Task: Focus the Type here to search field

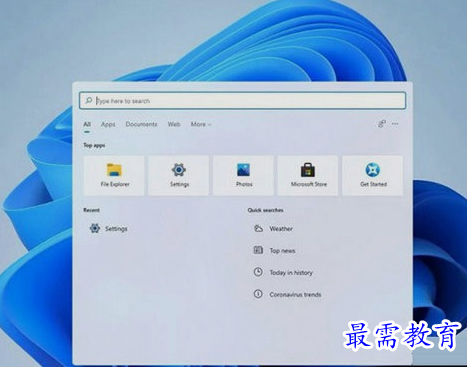Action: click(x=243, y=100)
